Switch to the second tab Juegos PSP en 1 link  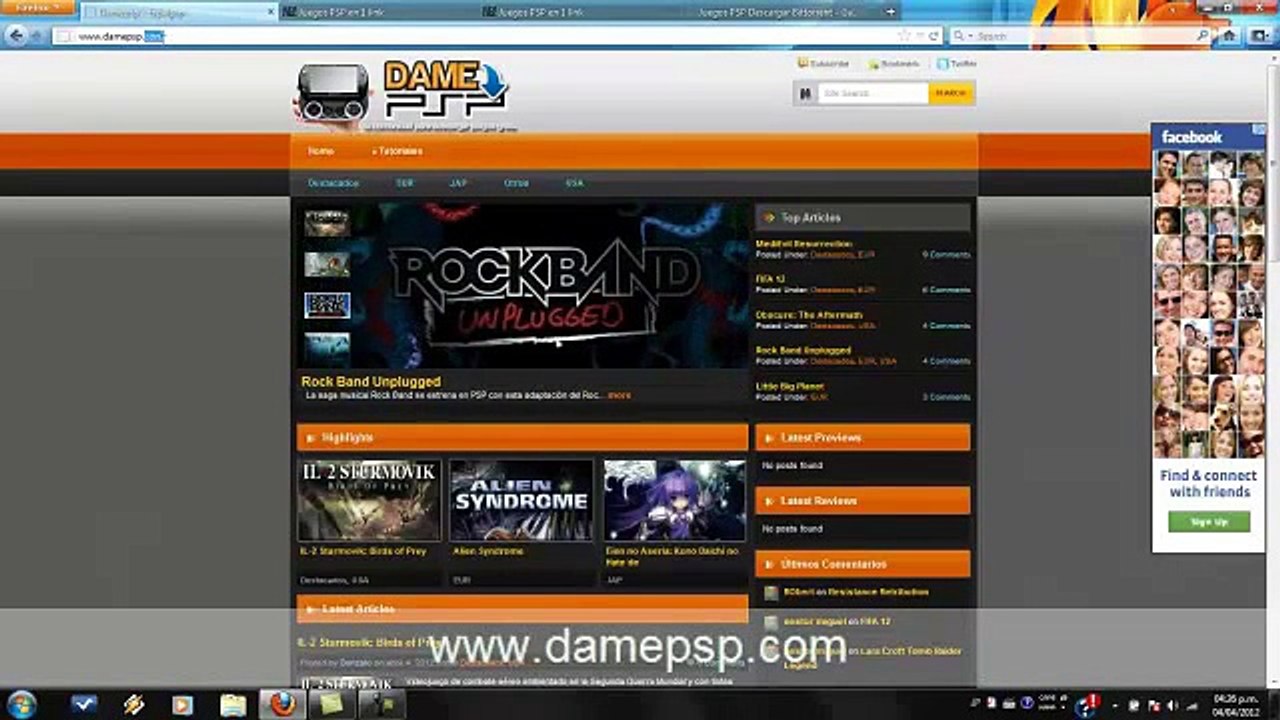click(377, 12)
